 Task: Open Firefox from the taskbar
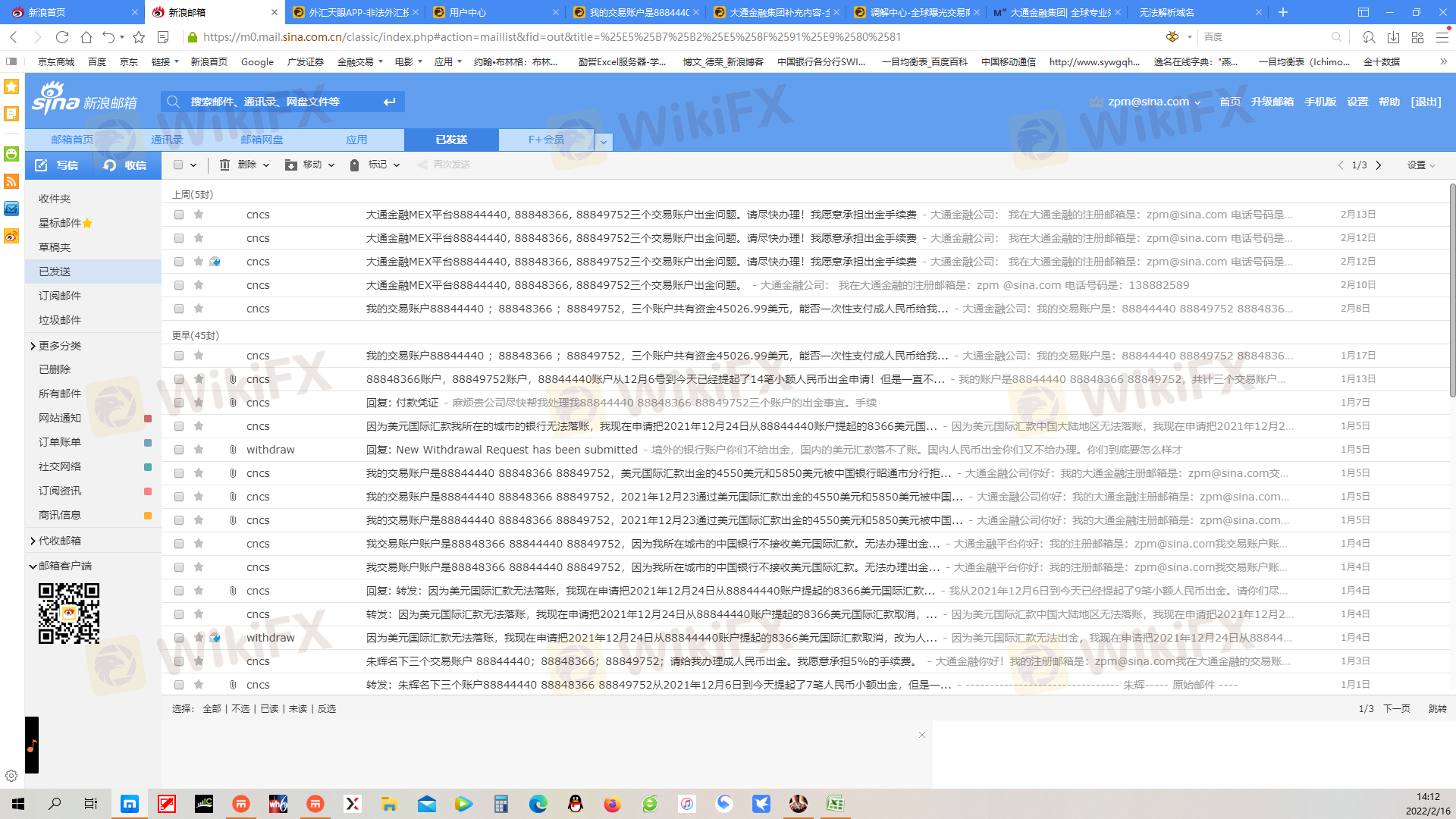click(x=612, y=804)
